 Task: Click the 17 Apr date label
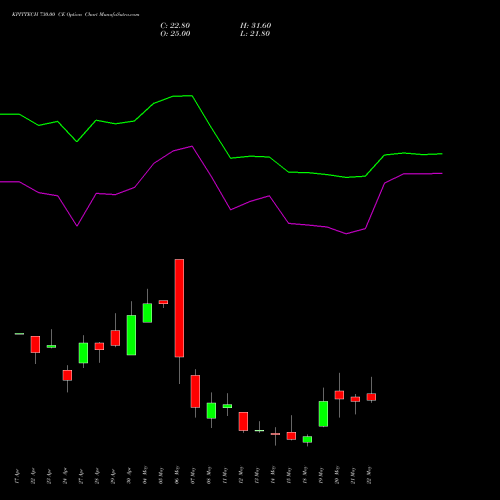17,476
